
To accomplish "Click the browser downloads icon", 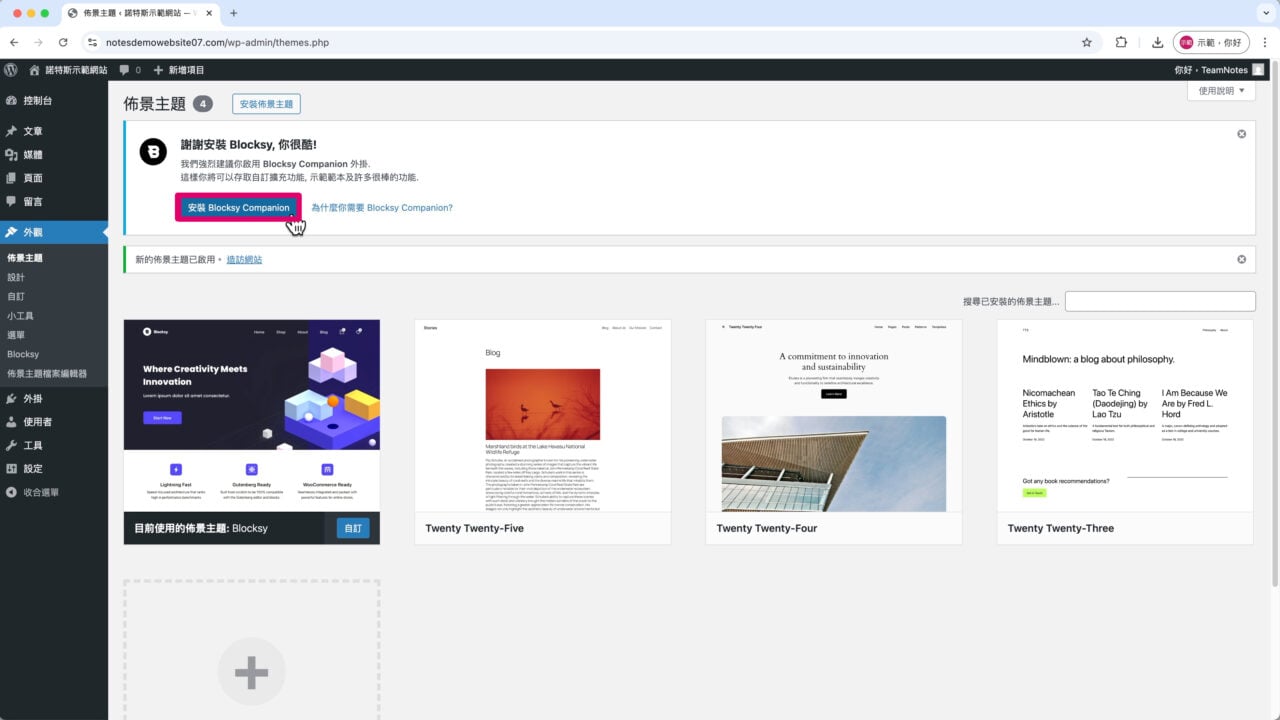I will point(1157,43).
